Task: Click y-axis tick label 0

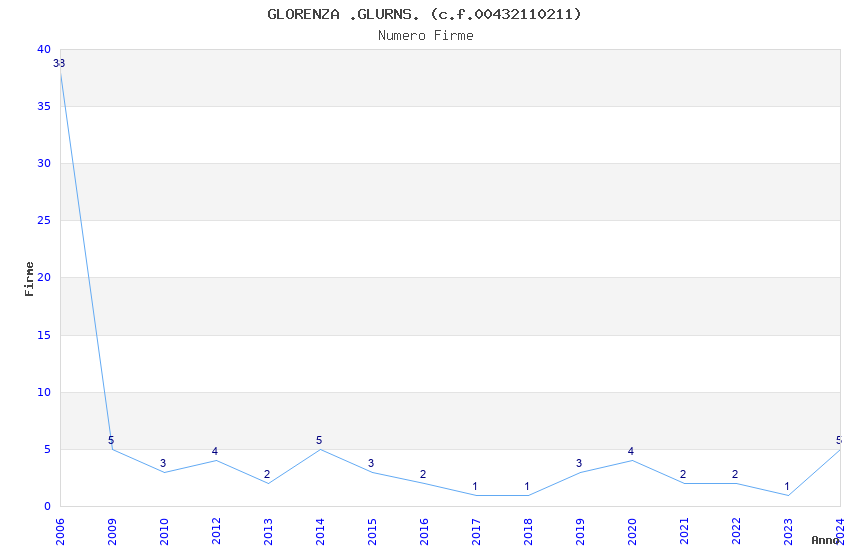Action: click(48, 506)
